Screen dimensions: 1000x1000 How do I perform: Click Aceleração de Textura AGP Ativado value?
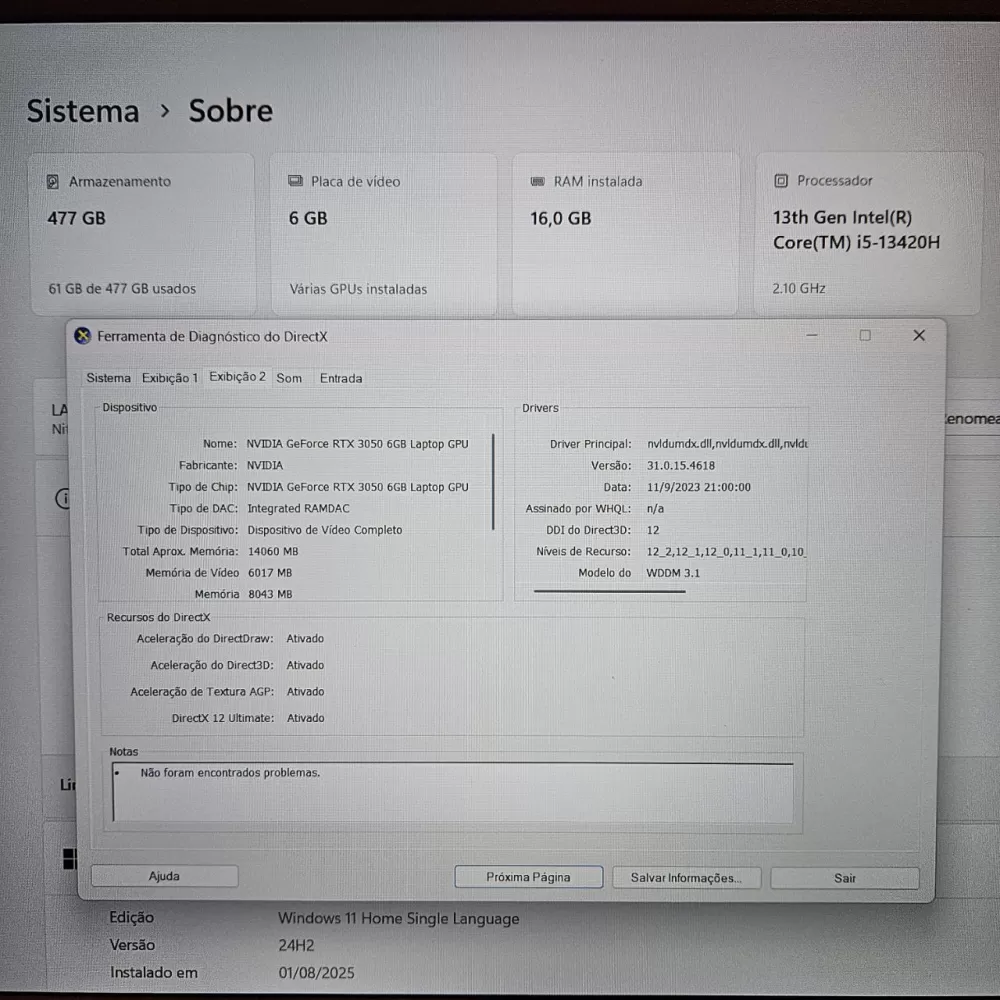pyautogui.click(x=305, y=691)
